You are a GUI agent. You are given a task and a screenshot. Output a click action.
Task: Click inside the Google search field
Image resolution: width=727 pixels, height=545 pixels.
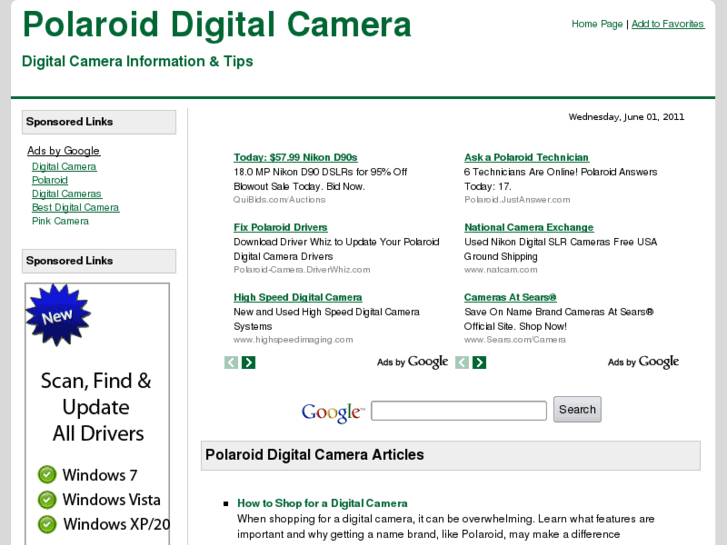tap(459, 410)
